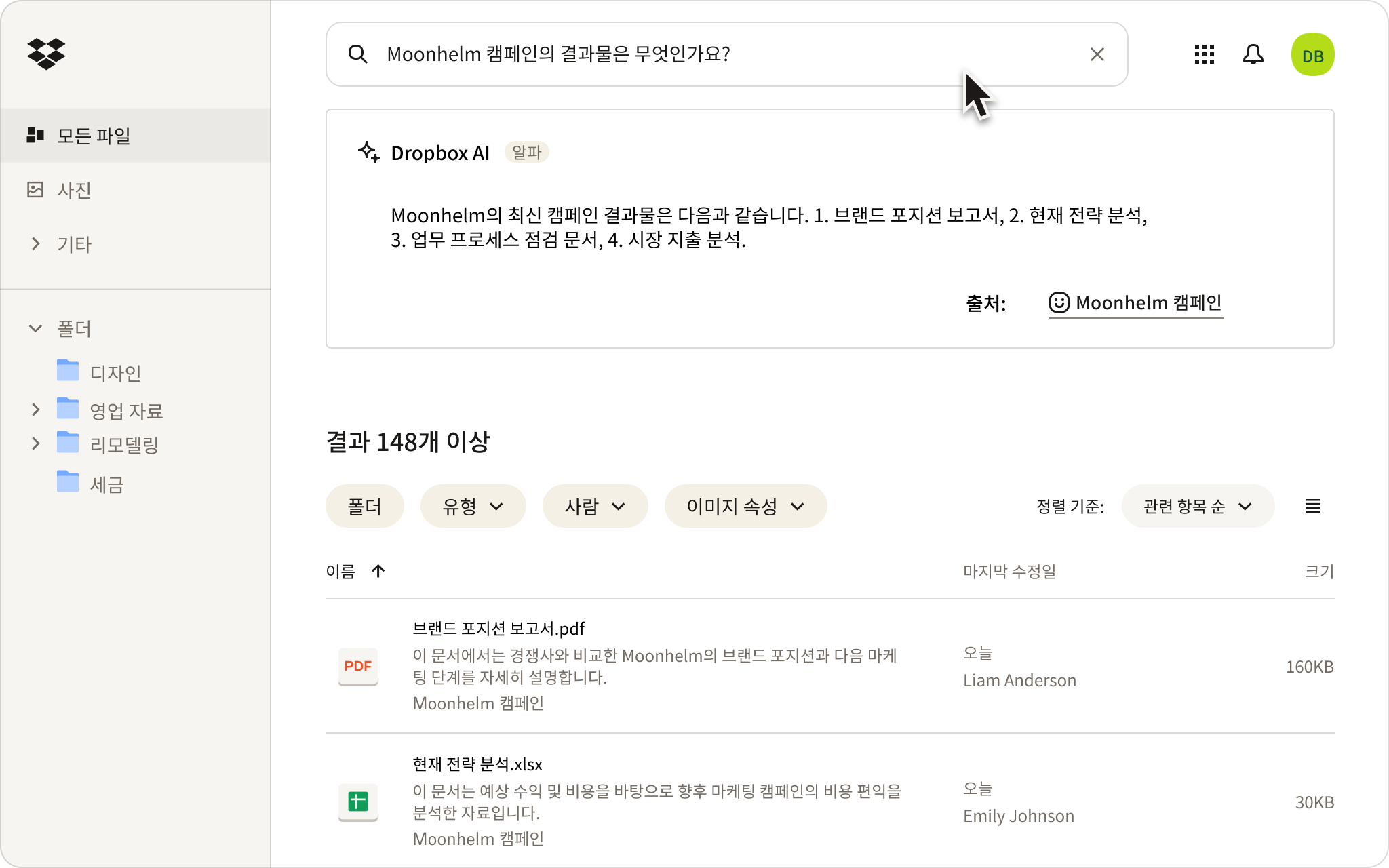This screenshot has width=1389, height=868.
Task: Click the smiley icon beside Moonhelm 캠페인
Action: 1059,302
